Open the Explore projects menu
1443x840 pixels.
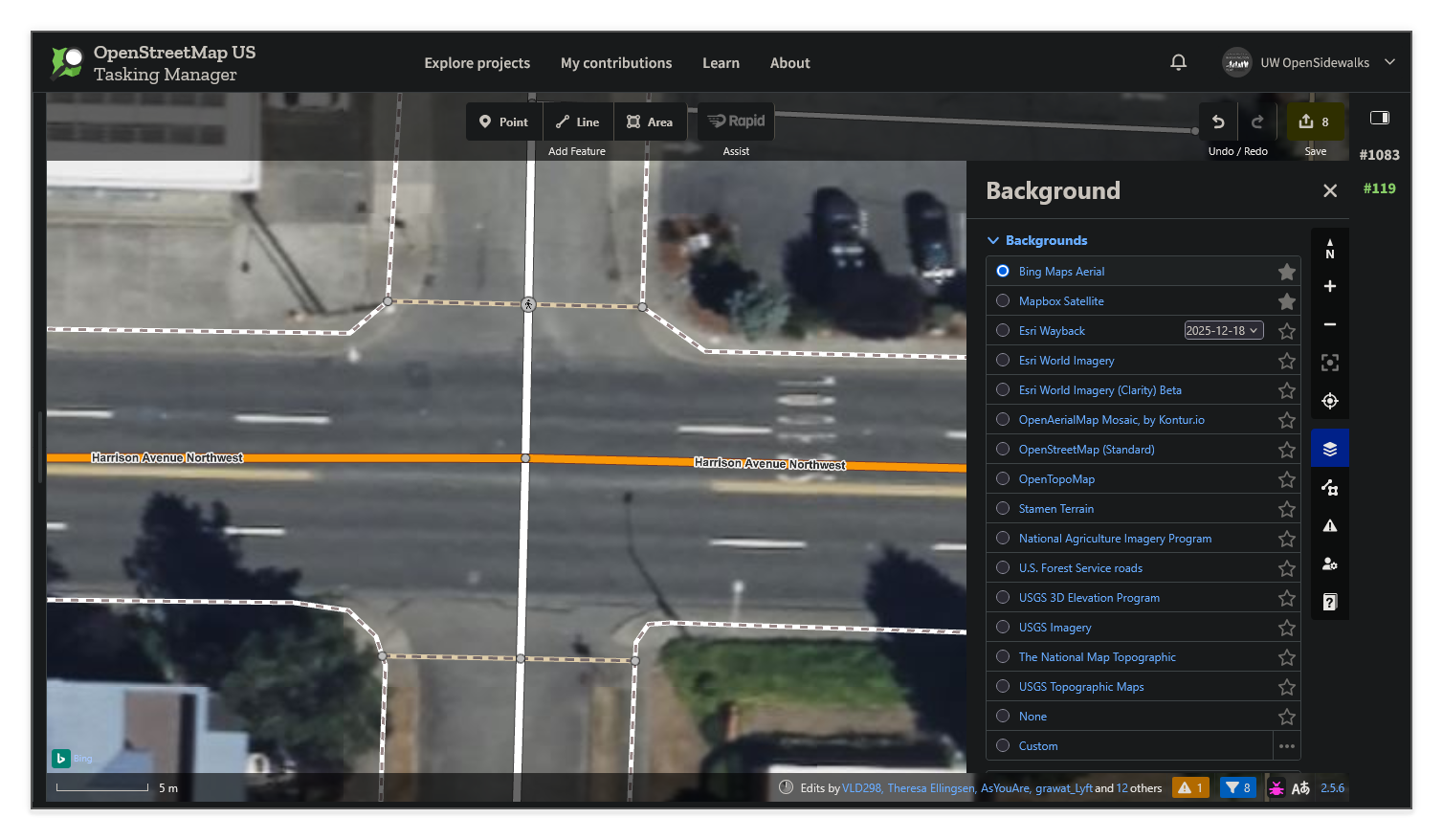pos(477,62)
